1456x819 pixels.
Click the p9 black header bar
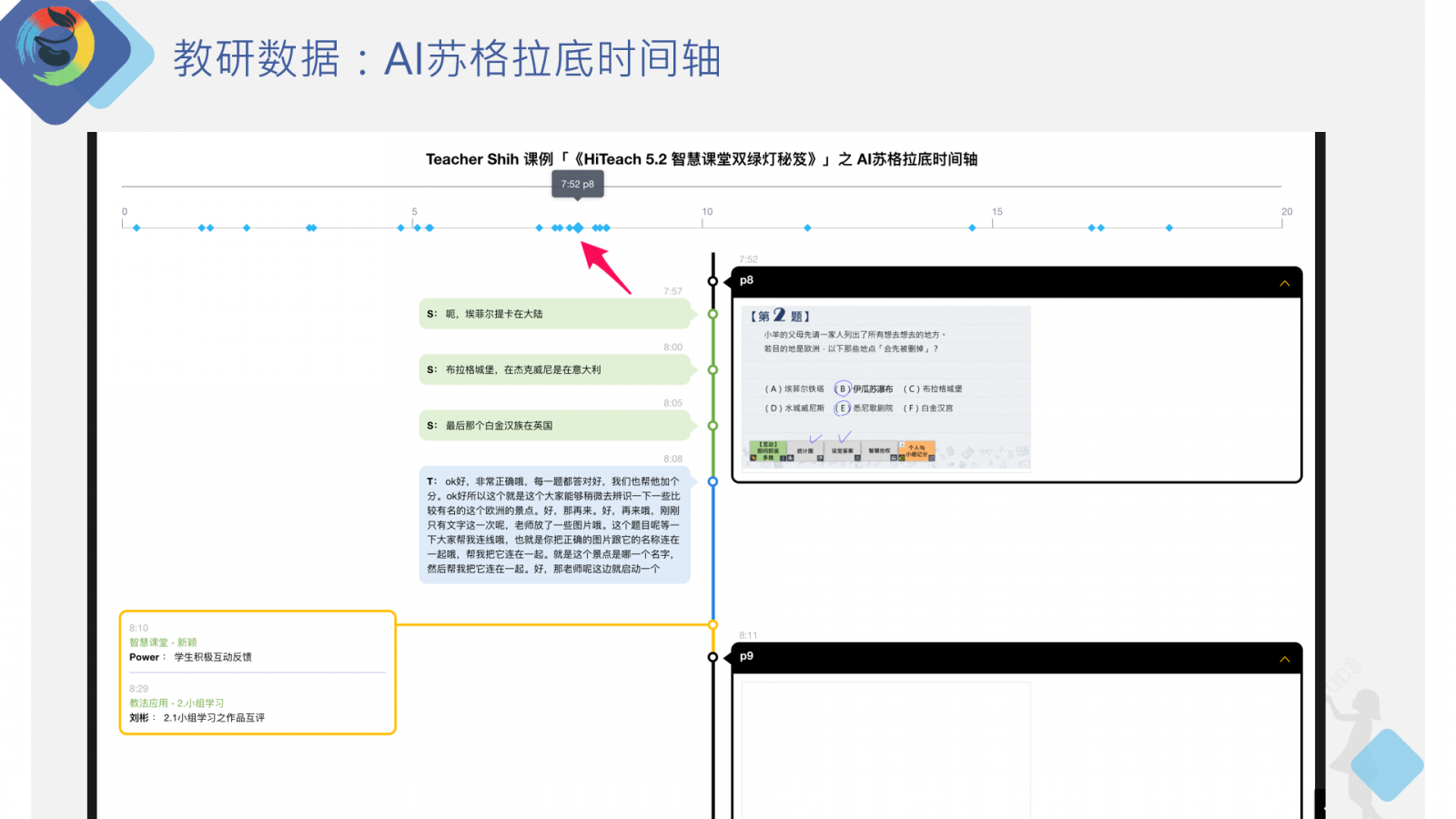point(1001,658)
